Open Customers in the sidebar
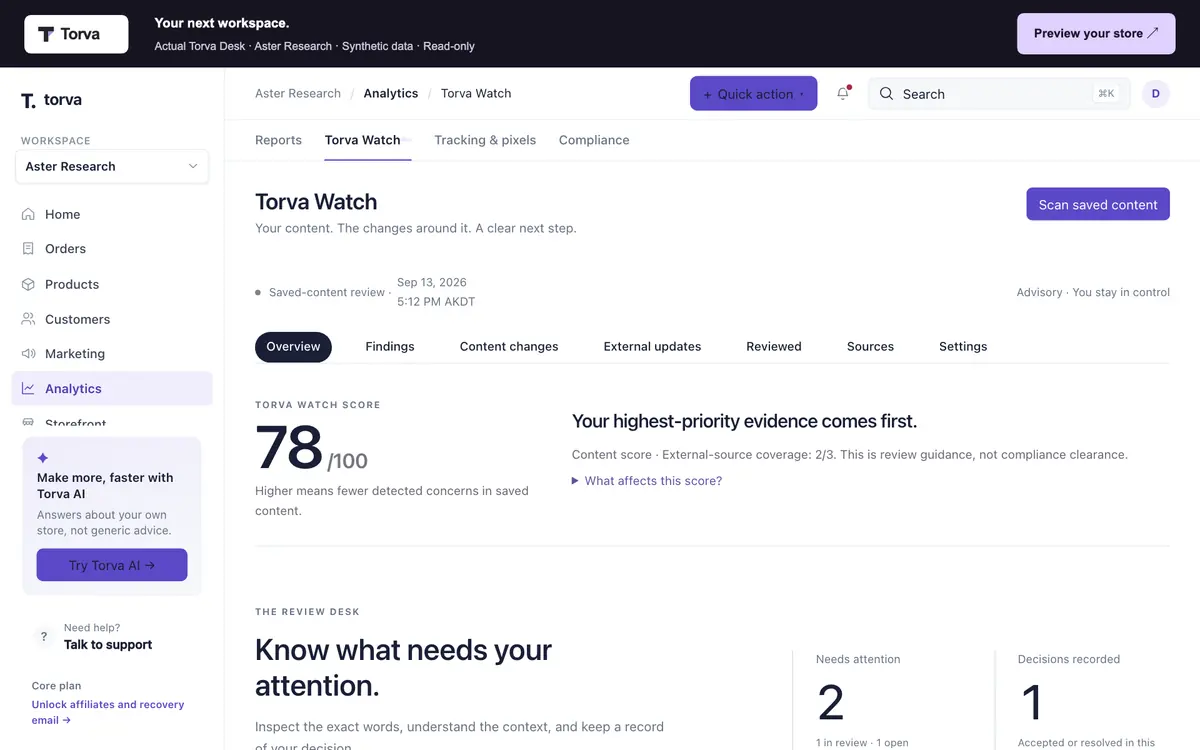The image size is (1200, 750). point(112,319)
